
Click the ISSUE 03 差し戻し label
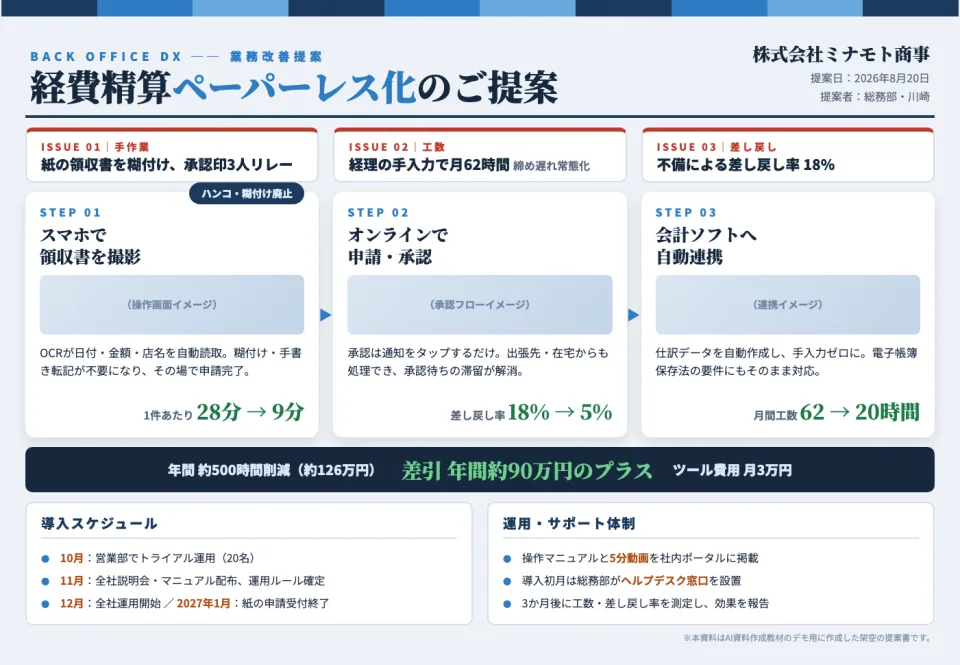(x=716, y=147)
